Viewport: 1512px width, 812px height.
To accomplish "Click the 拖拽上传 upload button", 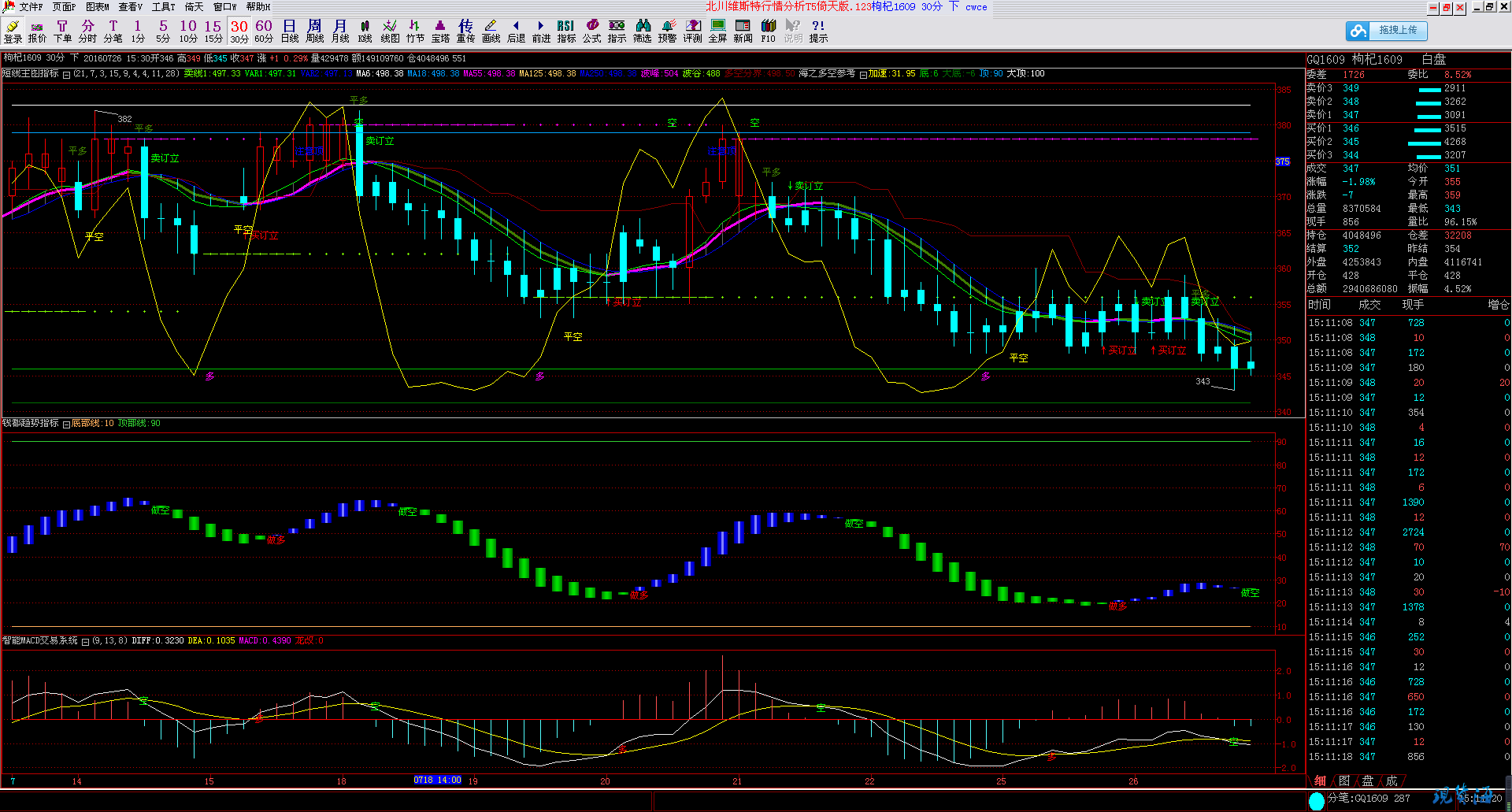I will [x=1398, y=30].
